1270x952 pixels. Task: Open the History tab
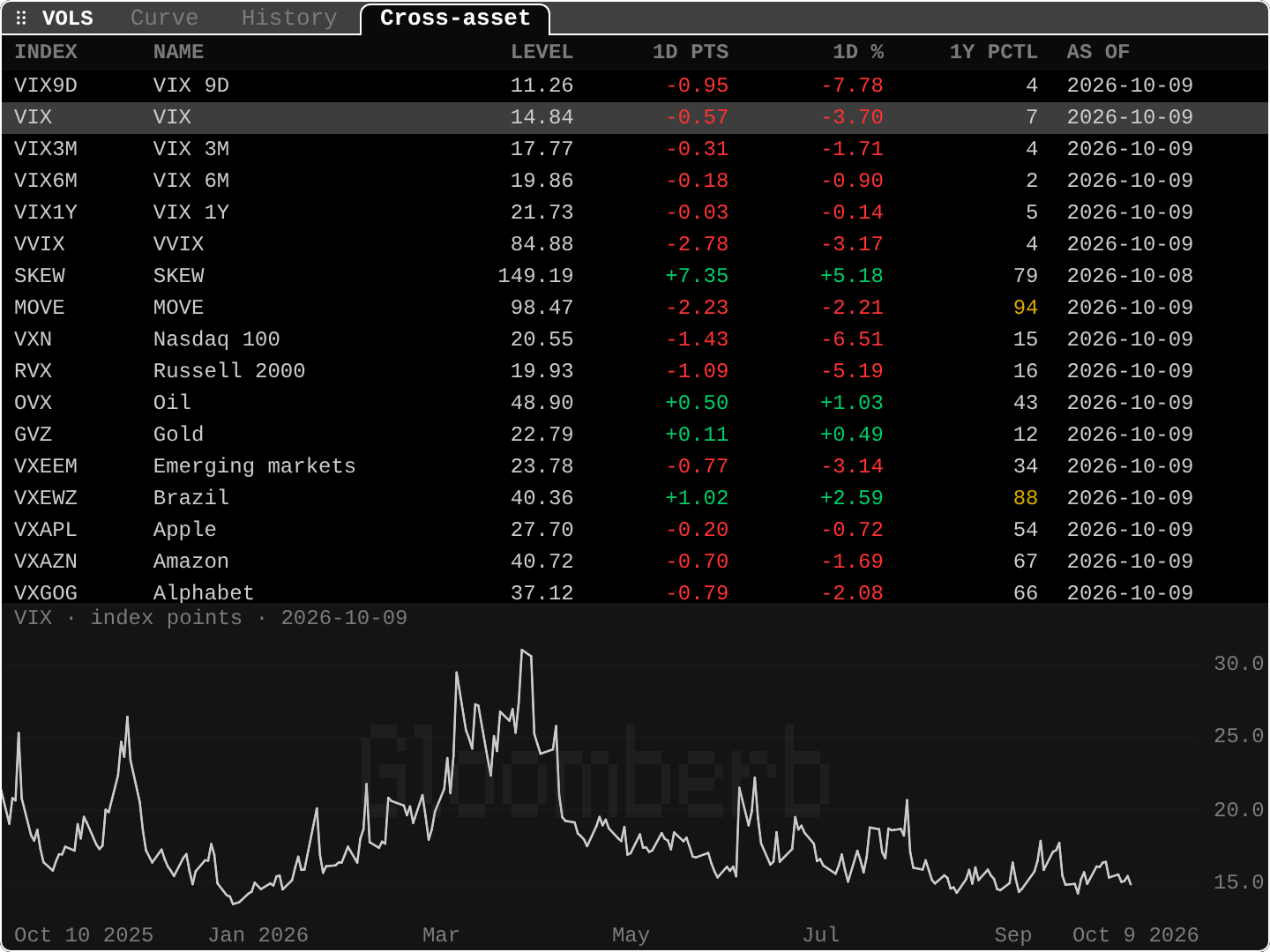tap(289, 18)
